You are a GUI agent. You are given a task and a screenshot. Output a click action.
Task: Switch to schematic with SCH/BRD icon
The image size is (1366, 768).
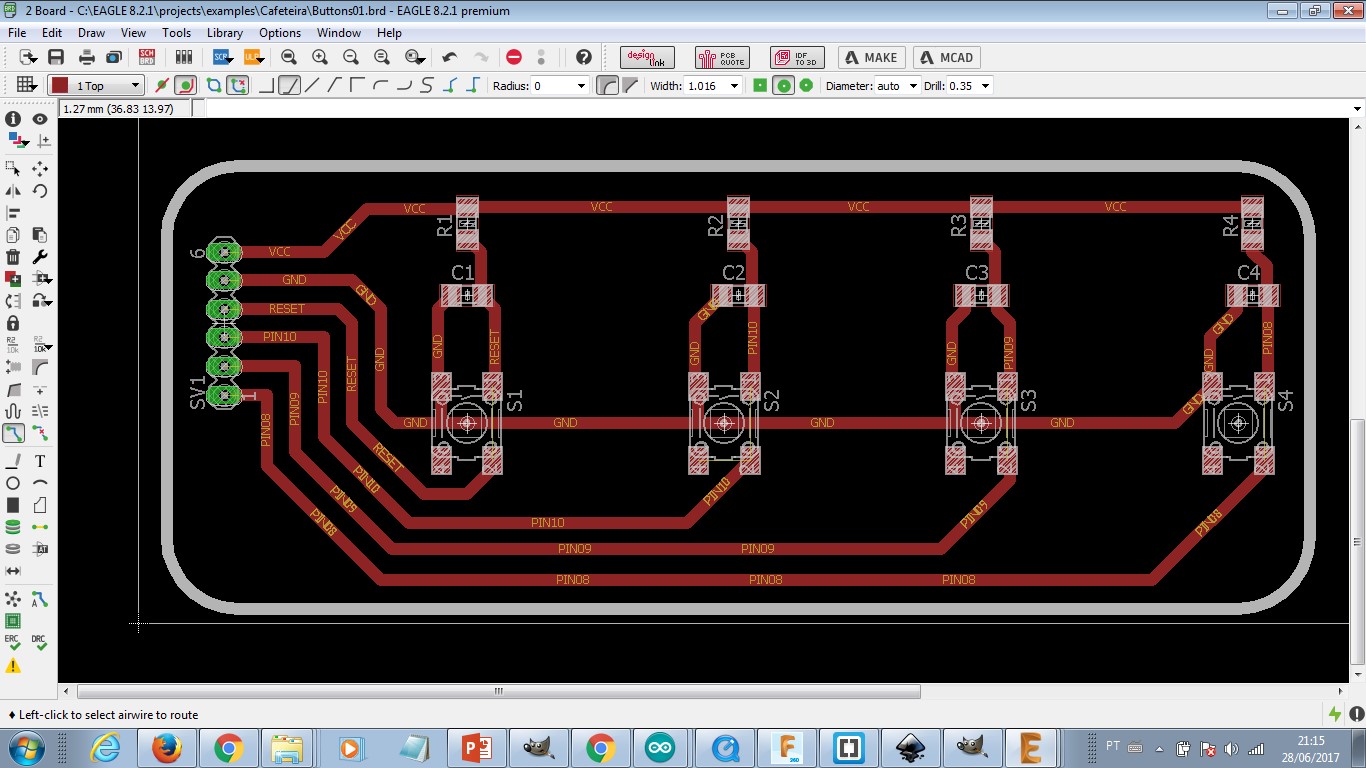[147, 58]
